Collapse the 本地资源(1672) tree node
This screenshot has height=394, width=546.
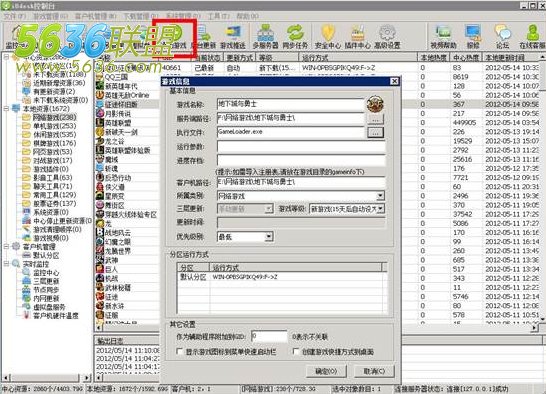(x=6, y=109)
